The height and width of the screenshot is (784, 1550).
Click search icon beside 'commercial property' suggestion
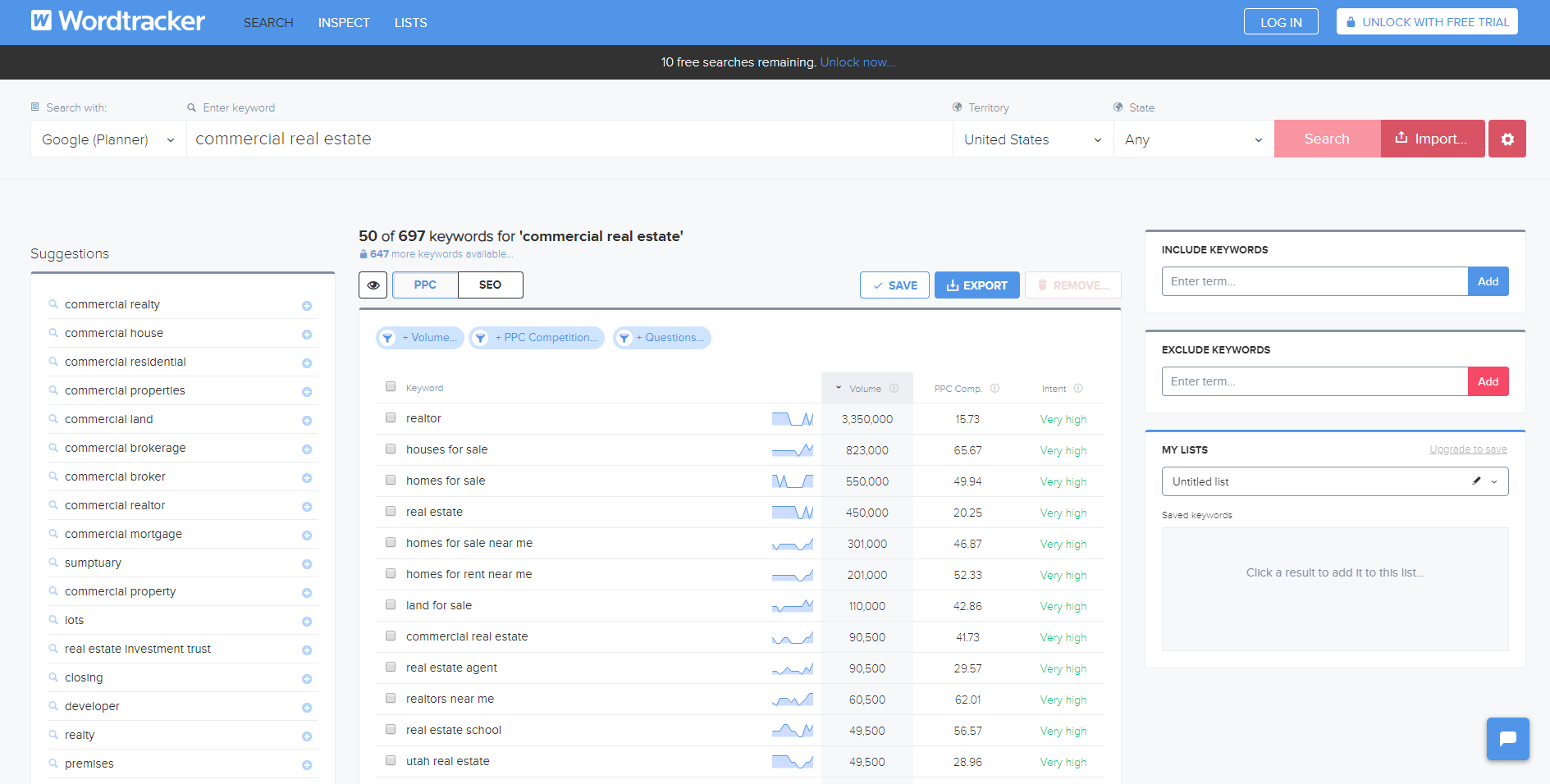pos(53,591)
